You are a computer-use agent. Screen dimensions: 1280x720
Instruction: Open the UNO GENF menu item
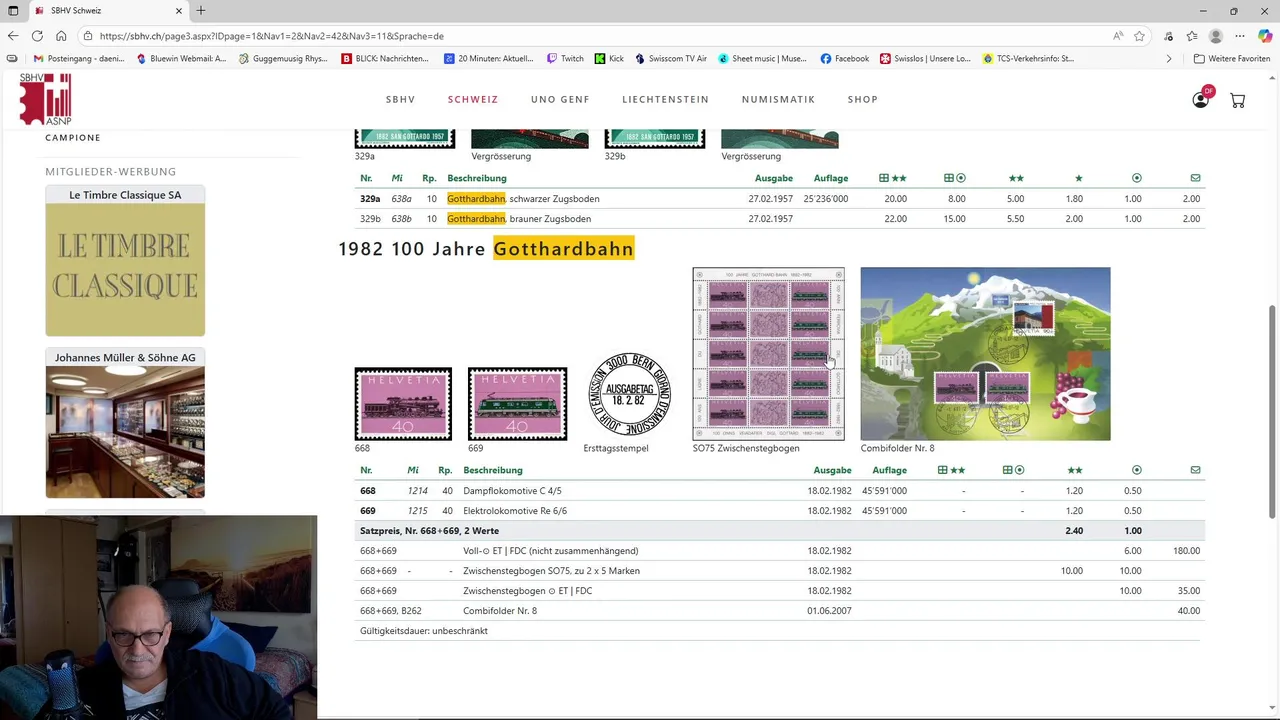[560, 100]
